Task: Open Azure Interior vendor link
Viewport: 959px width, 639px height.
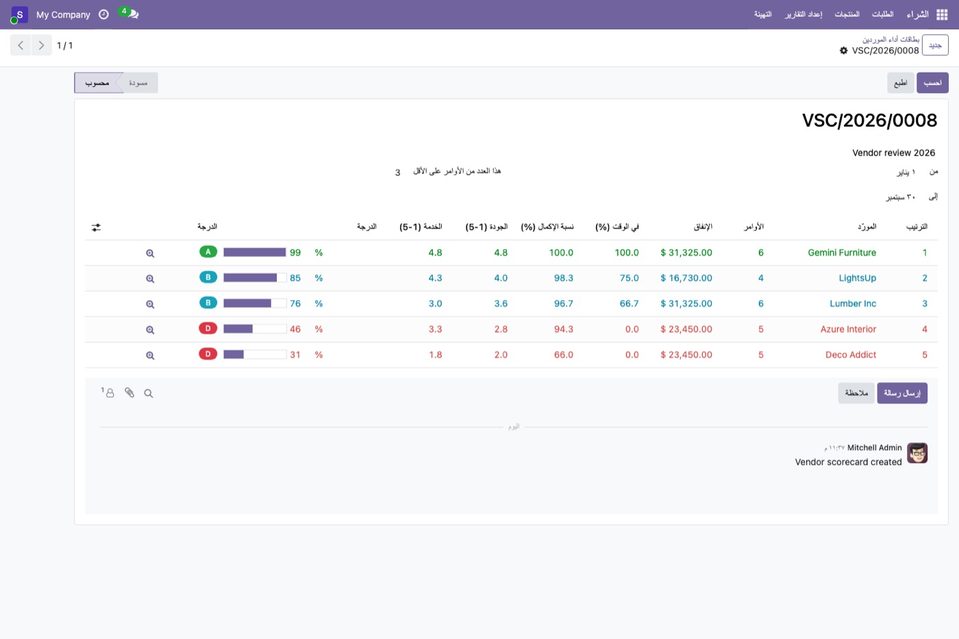Action: 848,329
